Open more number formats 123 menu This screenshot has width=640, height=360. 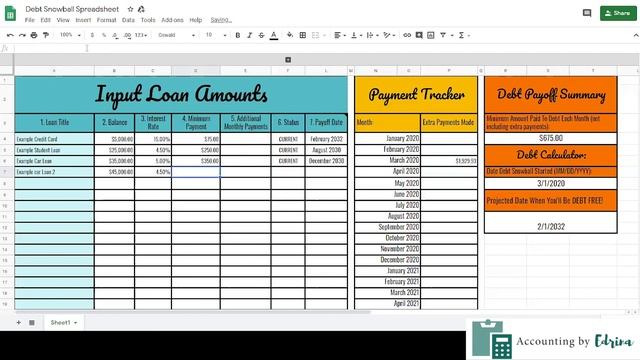(x=140, y=36)
